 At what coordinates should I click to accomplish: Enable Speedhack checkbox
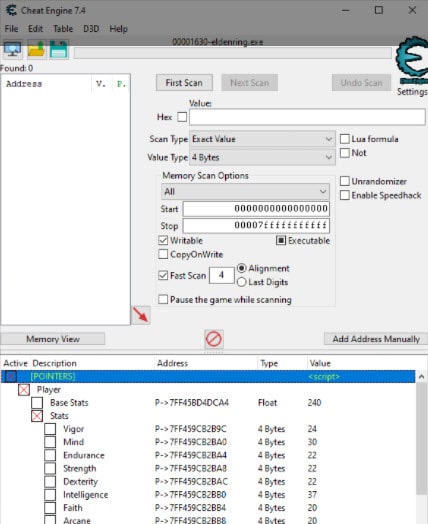[x=344, y=195]
